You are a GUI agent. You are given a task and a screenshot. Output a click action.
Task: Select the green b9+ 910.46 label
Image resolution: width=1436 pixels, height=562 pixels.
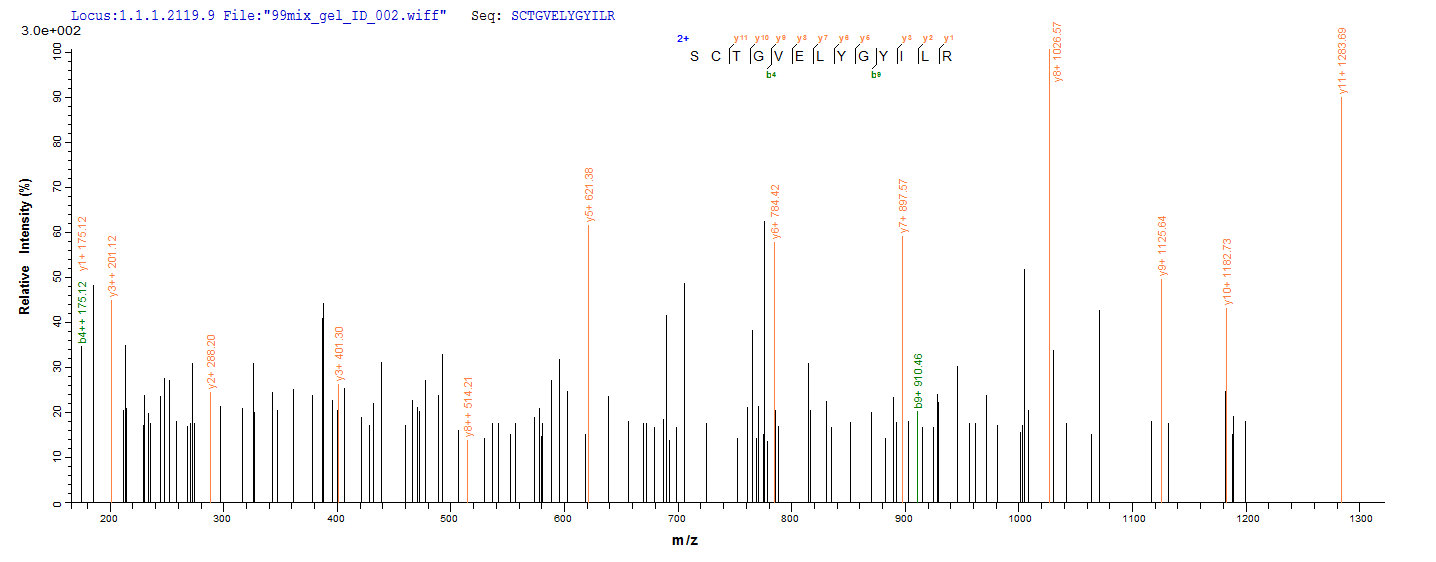pos(918,380)
